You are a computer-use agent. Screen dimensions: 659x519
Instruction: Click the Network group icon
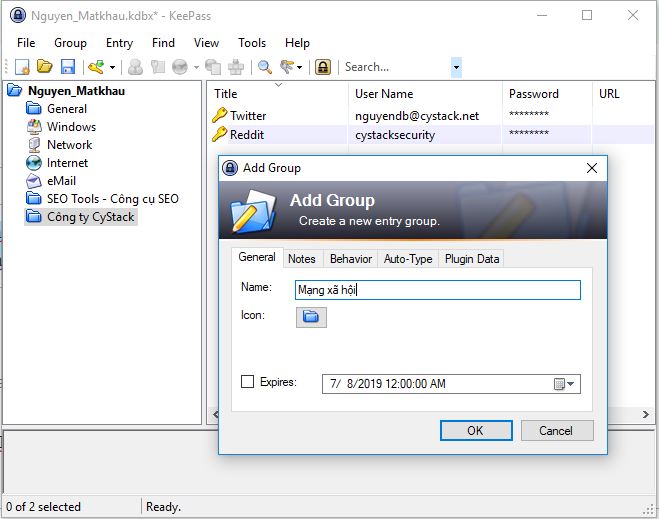[34, 145]
